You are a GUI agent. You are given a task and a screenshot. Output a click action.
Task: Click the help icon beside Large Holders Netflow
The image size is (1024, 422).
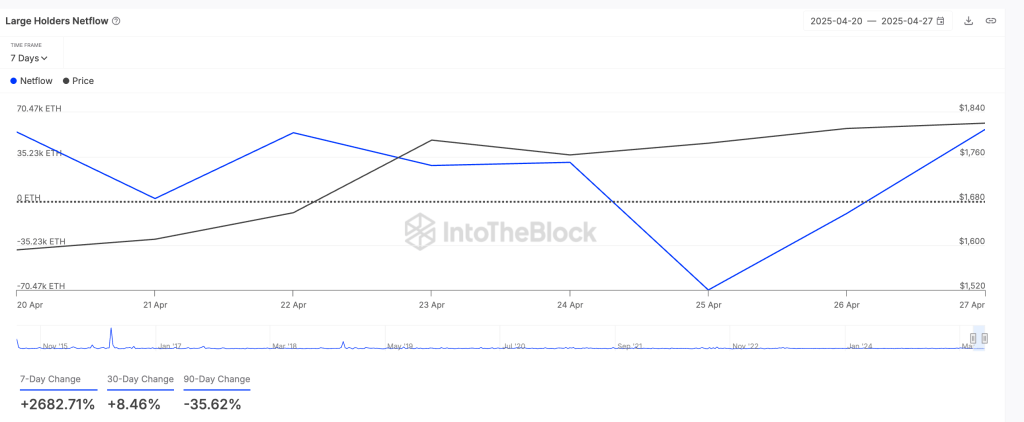point(117,21)
